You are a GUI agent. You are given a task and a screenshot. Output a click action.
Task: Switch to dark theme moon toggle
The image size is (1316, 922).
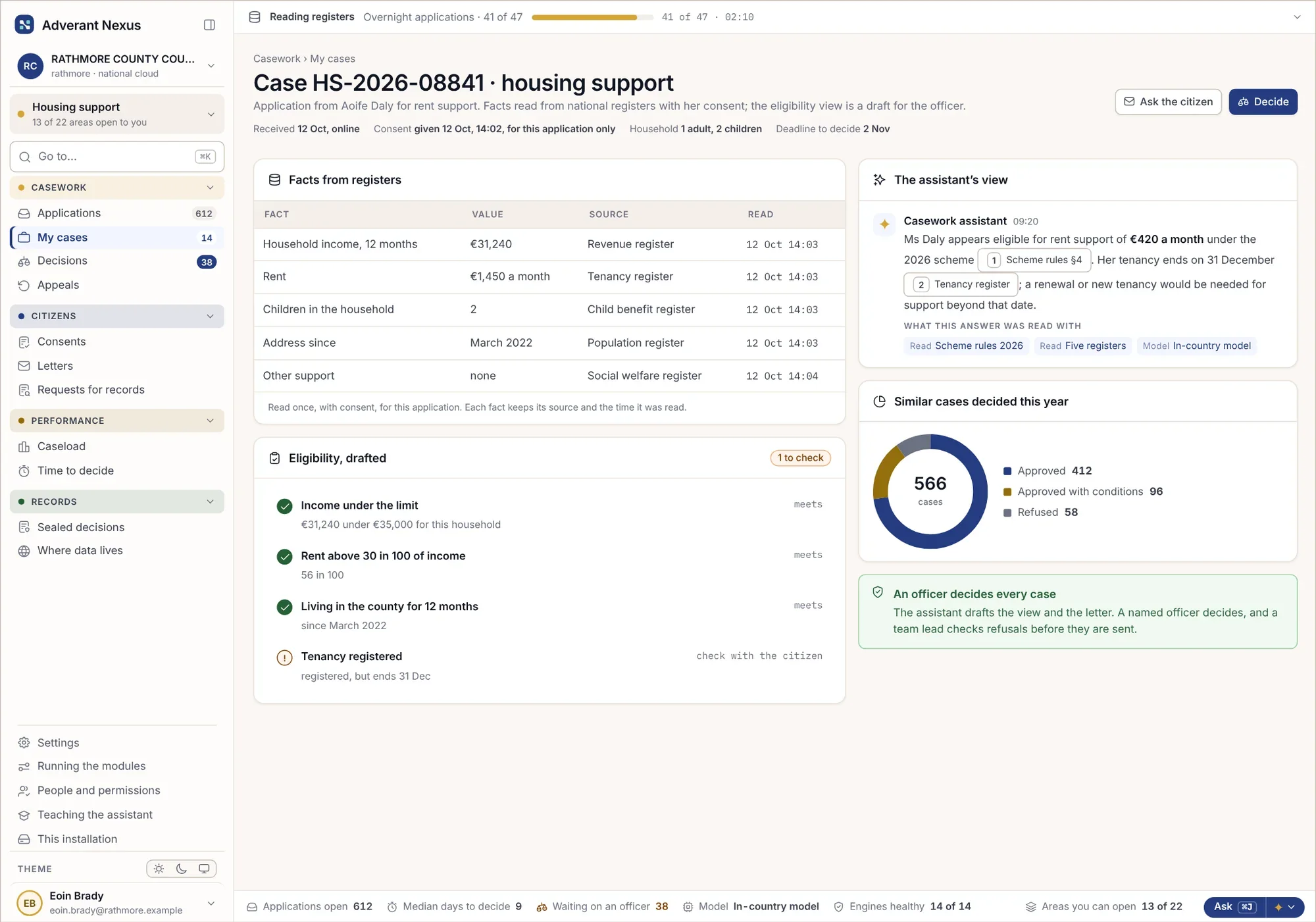(182, 869)
